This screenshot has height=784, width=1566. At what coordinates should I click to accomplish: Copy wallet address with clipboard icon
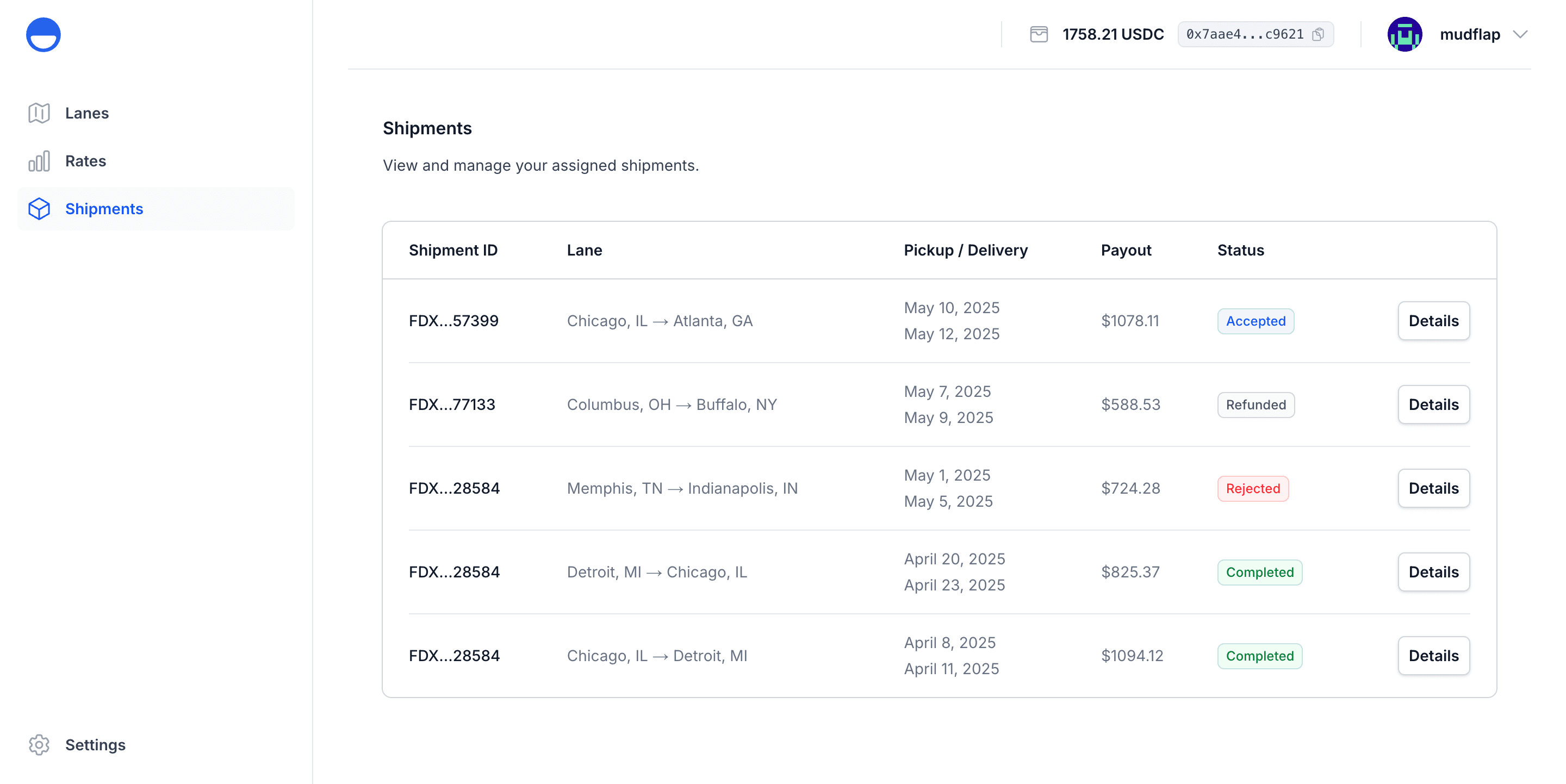pyautogui.click(x=1318, y=35)
